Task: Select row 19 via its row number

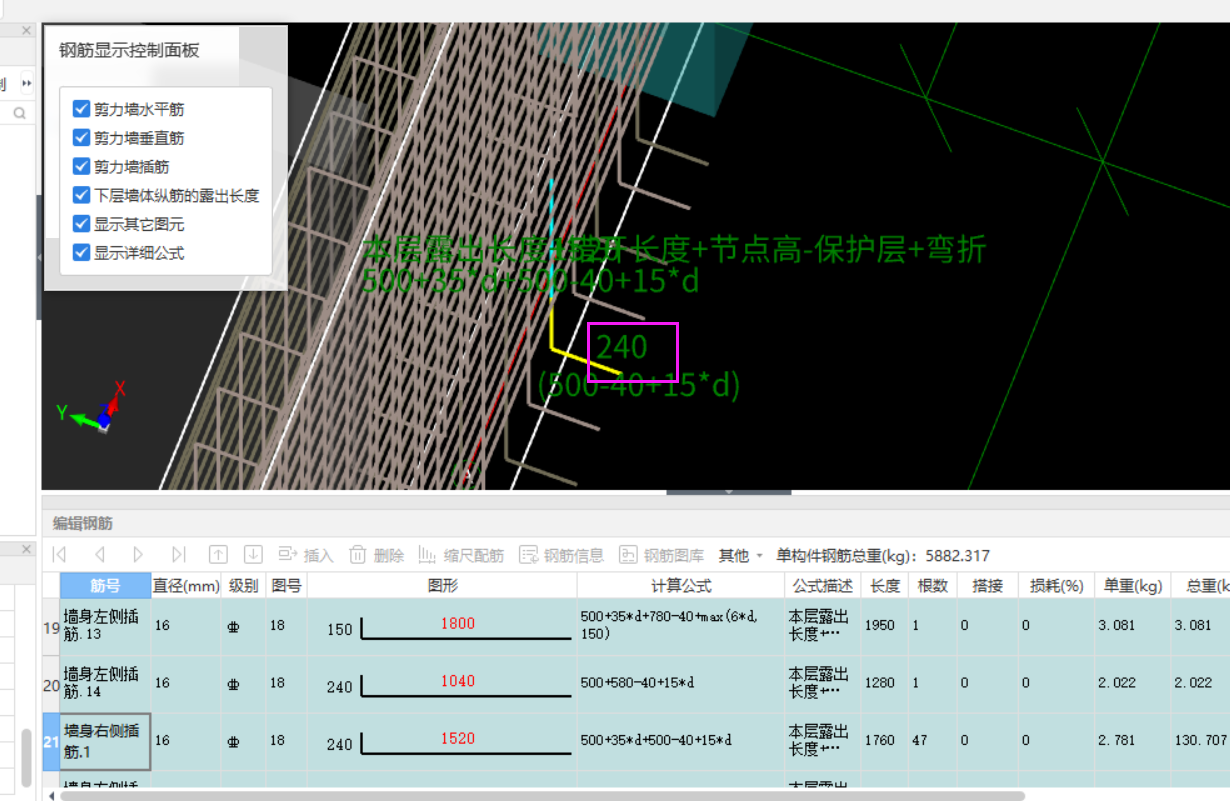Action: pyautogui.click(x=51, y=627)
